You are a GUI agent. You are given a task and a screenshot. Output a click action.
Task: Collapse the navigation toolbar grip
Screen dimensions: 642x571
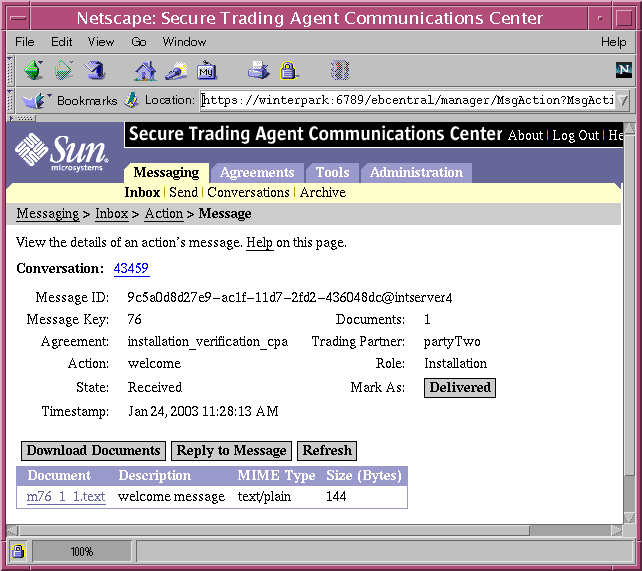10,70
